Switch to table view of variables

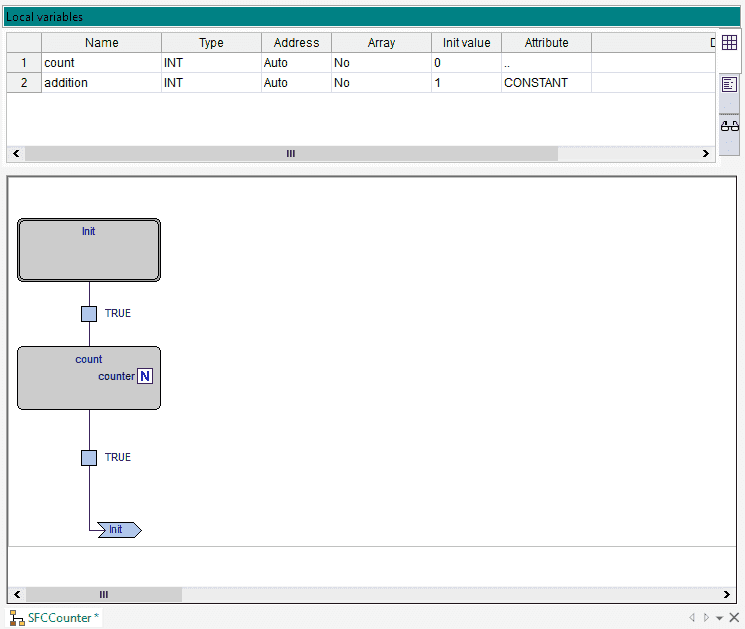729,43
